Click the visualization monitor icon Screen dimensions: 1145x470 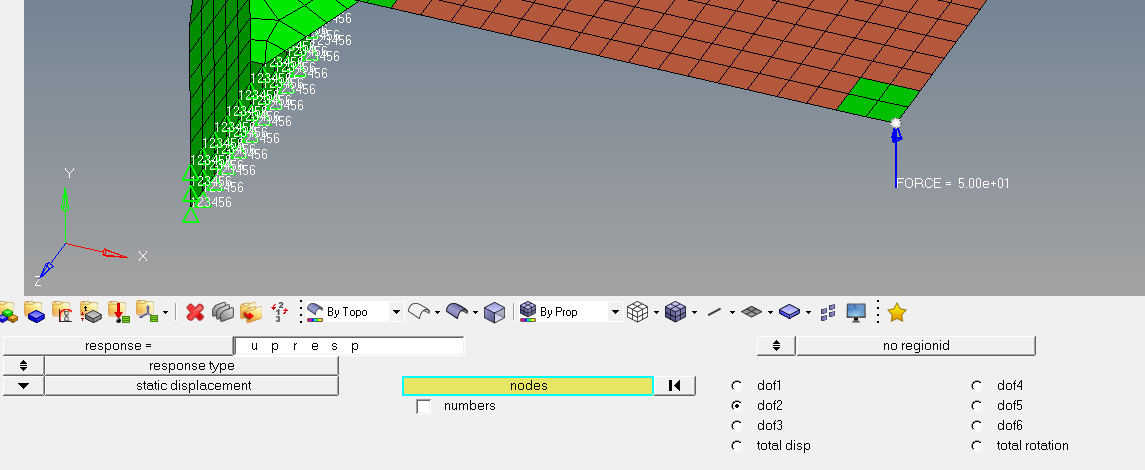click(x=856, y=312)
